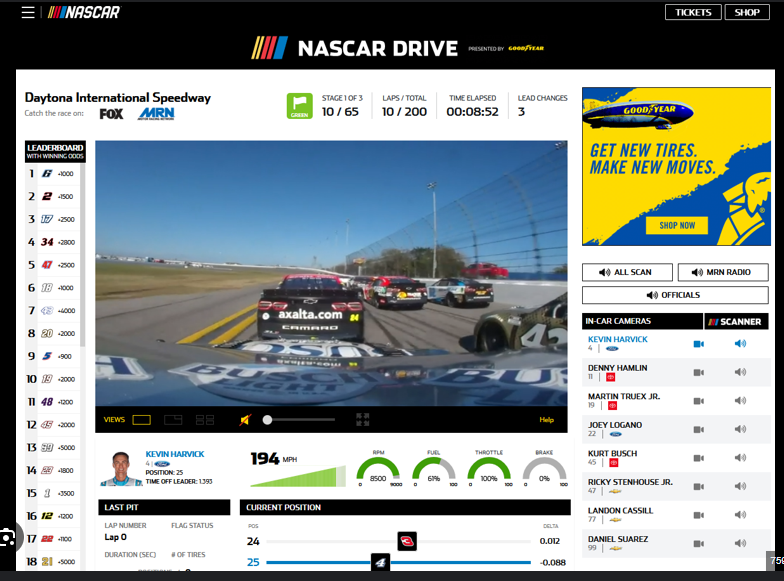Click the Daytona International Speedway title
Viewport: 784px width, 581px height.
click(x=118, y=98)
